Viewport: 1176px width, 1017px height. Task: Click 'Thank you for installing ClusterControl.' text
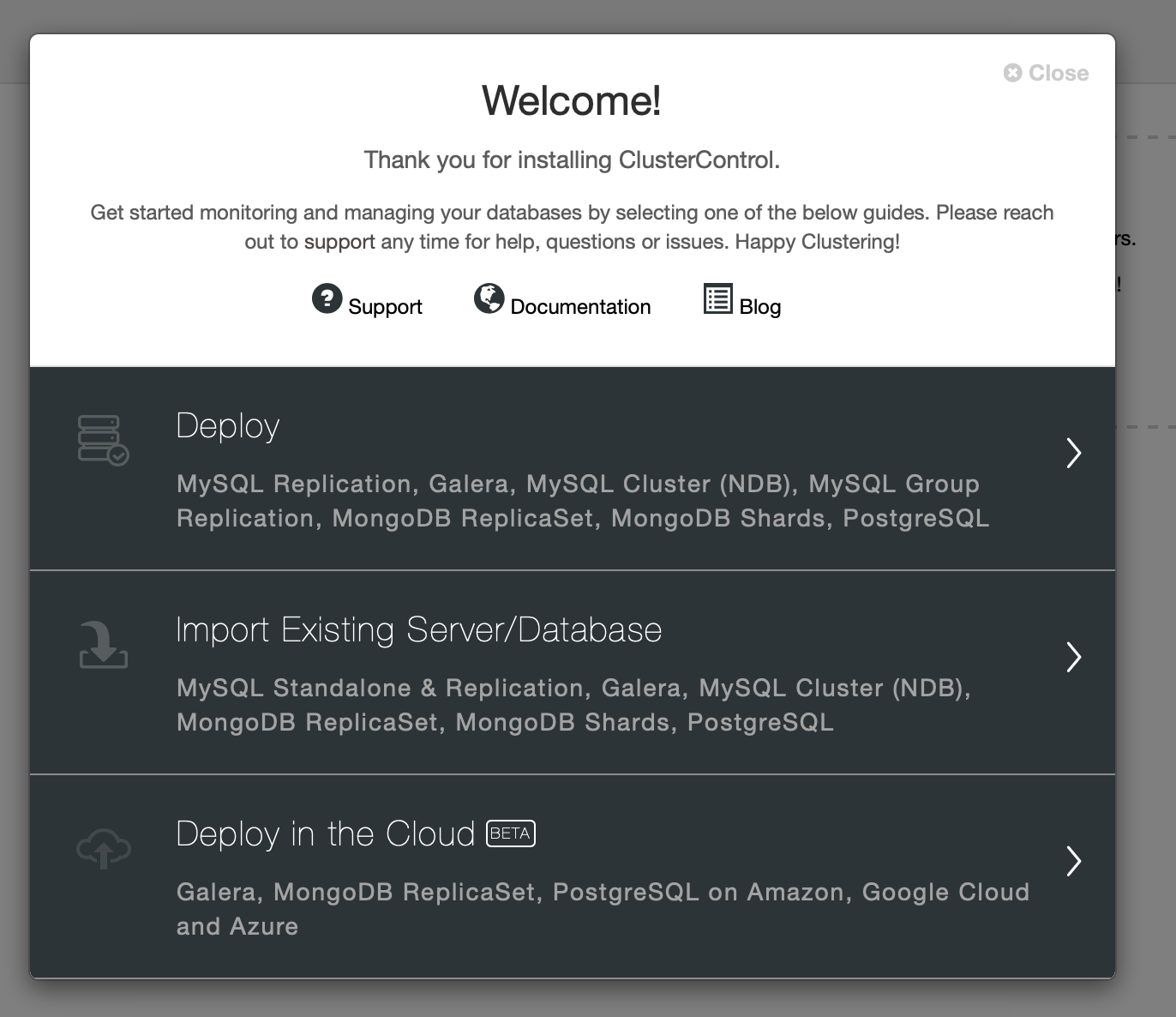pyautogui.click(x=572, y=160)
